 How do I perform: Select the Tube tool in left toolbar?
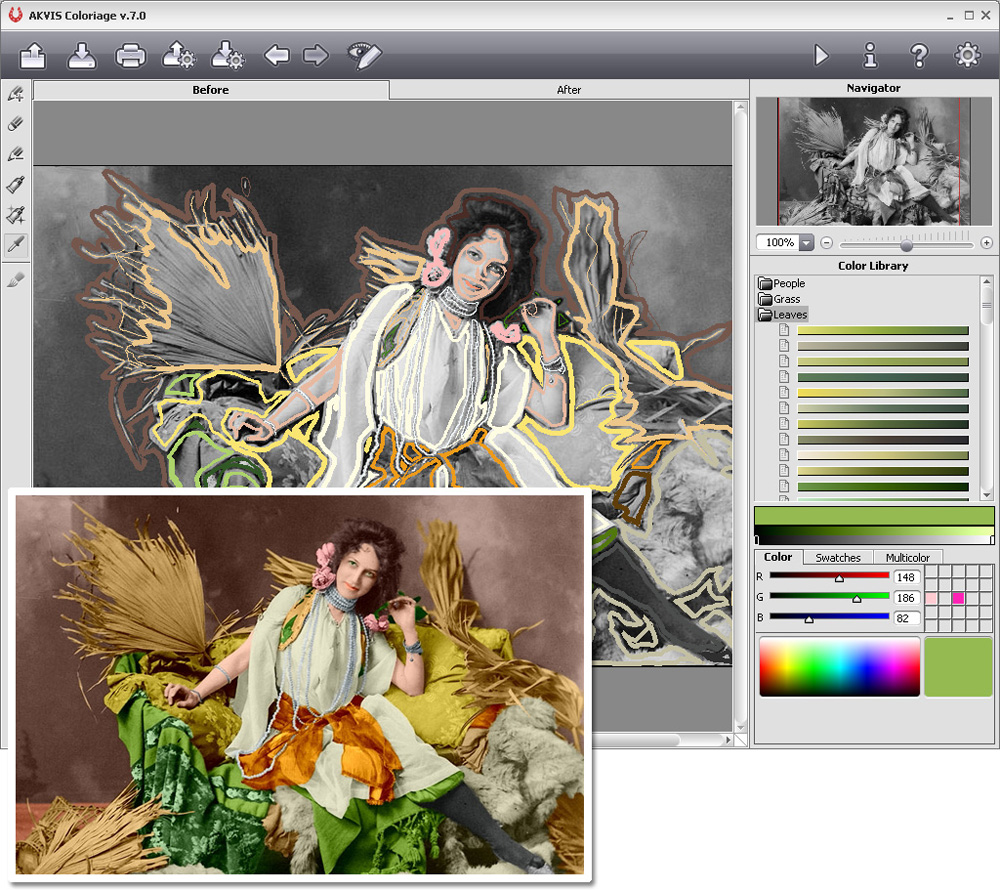tap(16, 185)
